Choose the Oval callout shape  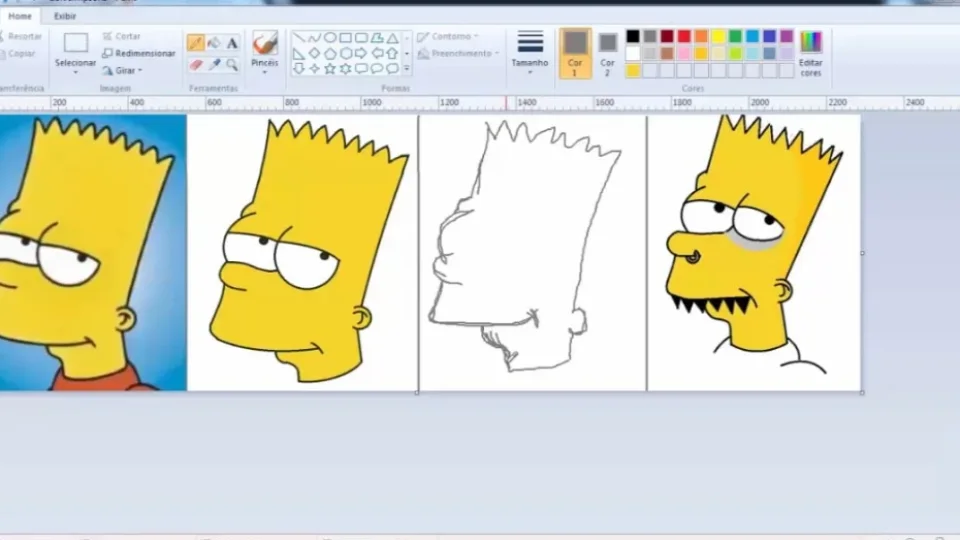click(x=377, y=69)
